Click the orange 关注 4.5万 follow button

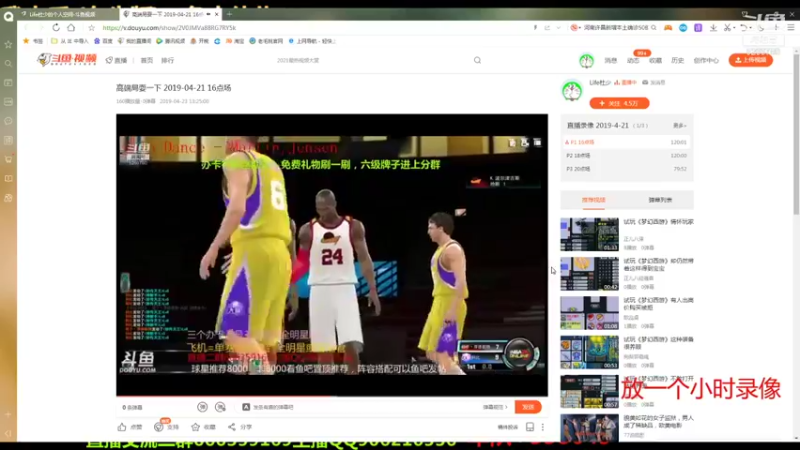click(x=619, y=103)
